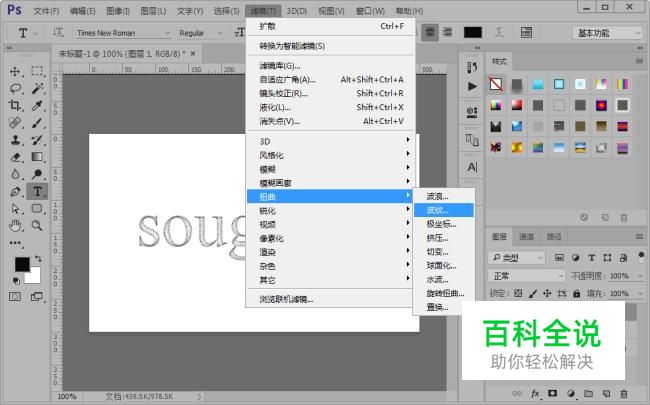
Task: Delete layer with Layers panel trash icon
Action: (624, 393)
